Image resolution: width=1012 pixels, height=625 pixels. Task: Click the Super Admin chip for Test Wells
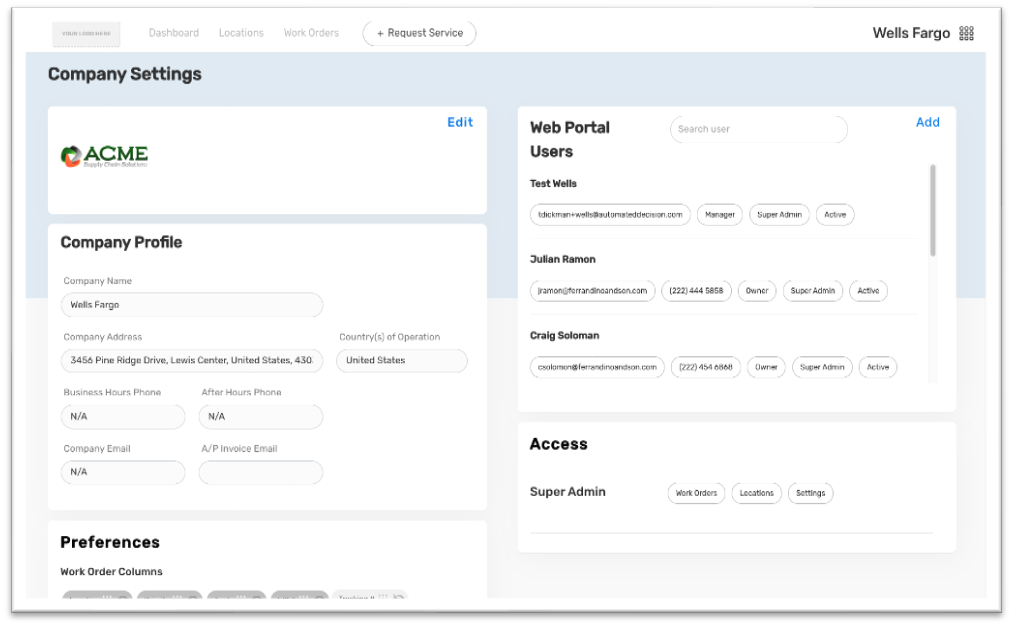(779, 214)
